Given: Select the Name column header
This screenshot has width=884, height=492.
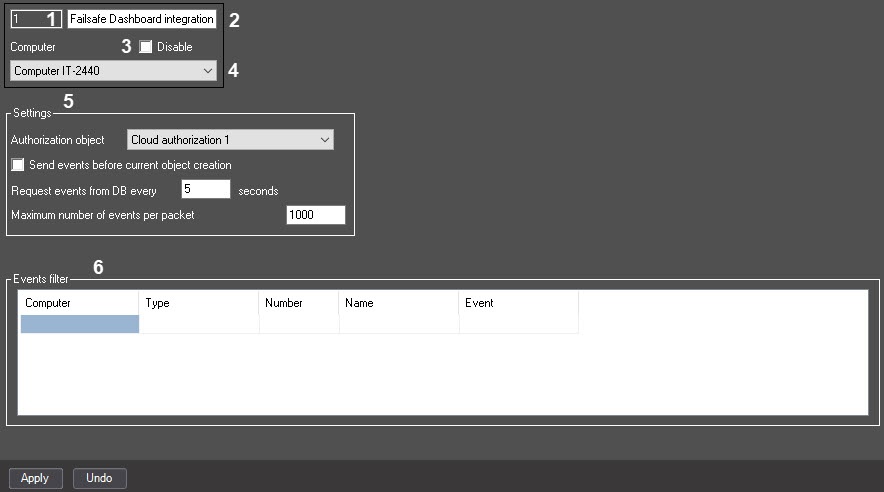Looking at the screenshot, I should [399, 303].
